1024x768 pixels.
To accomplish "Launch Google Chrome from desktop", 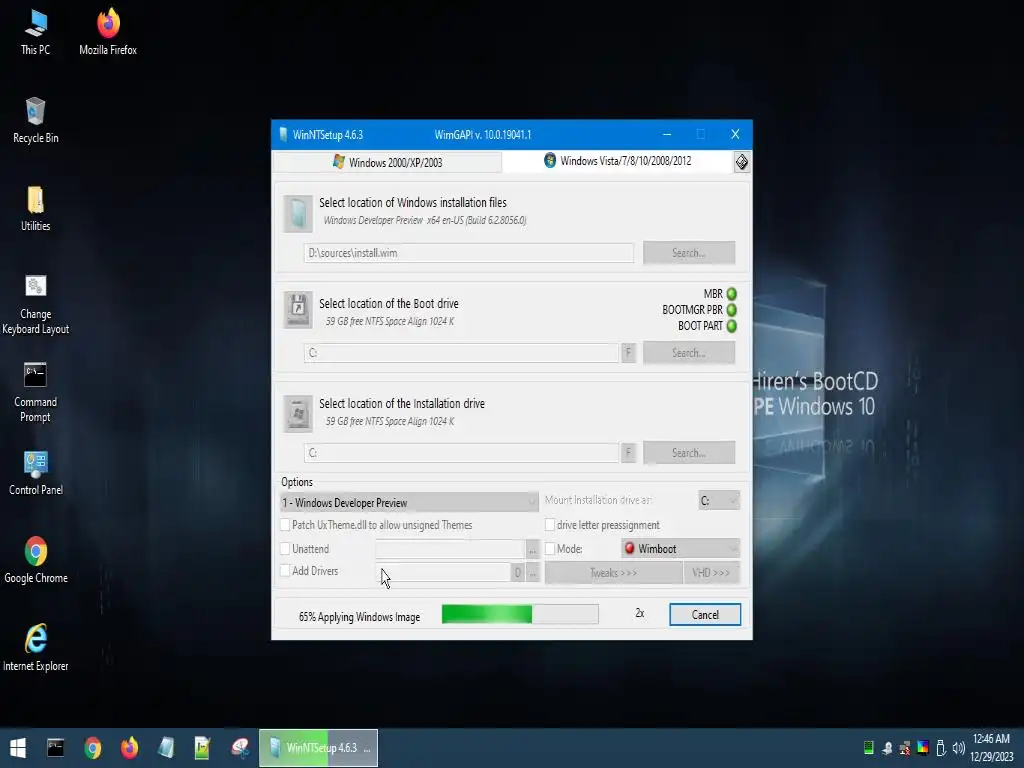I will (35, 560).
